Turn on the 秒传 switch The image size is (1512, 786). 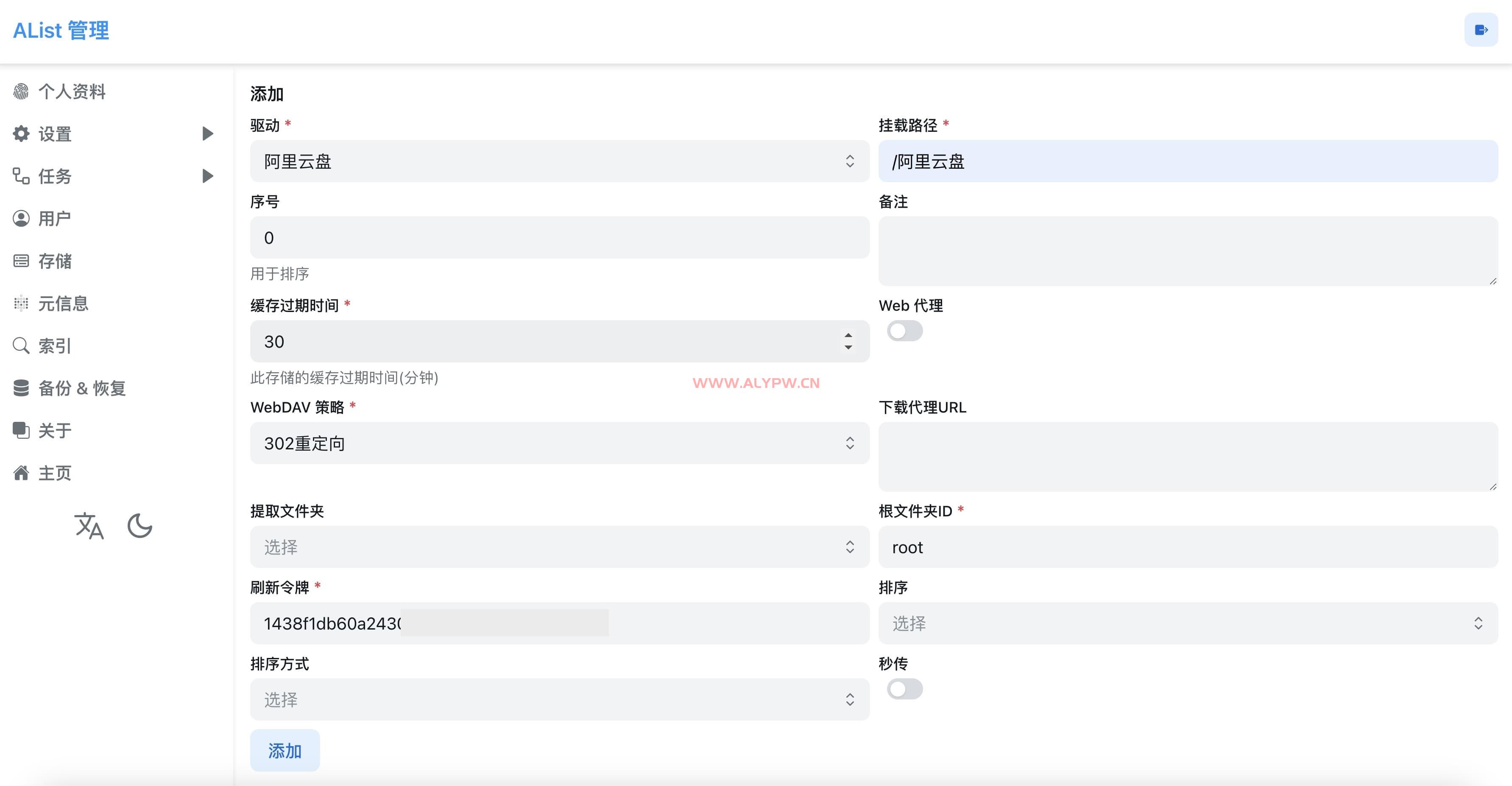coord(904,689)
